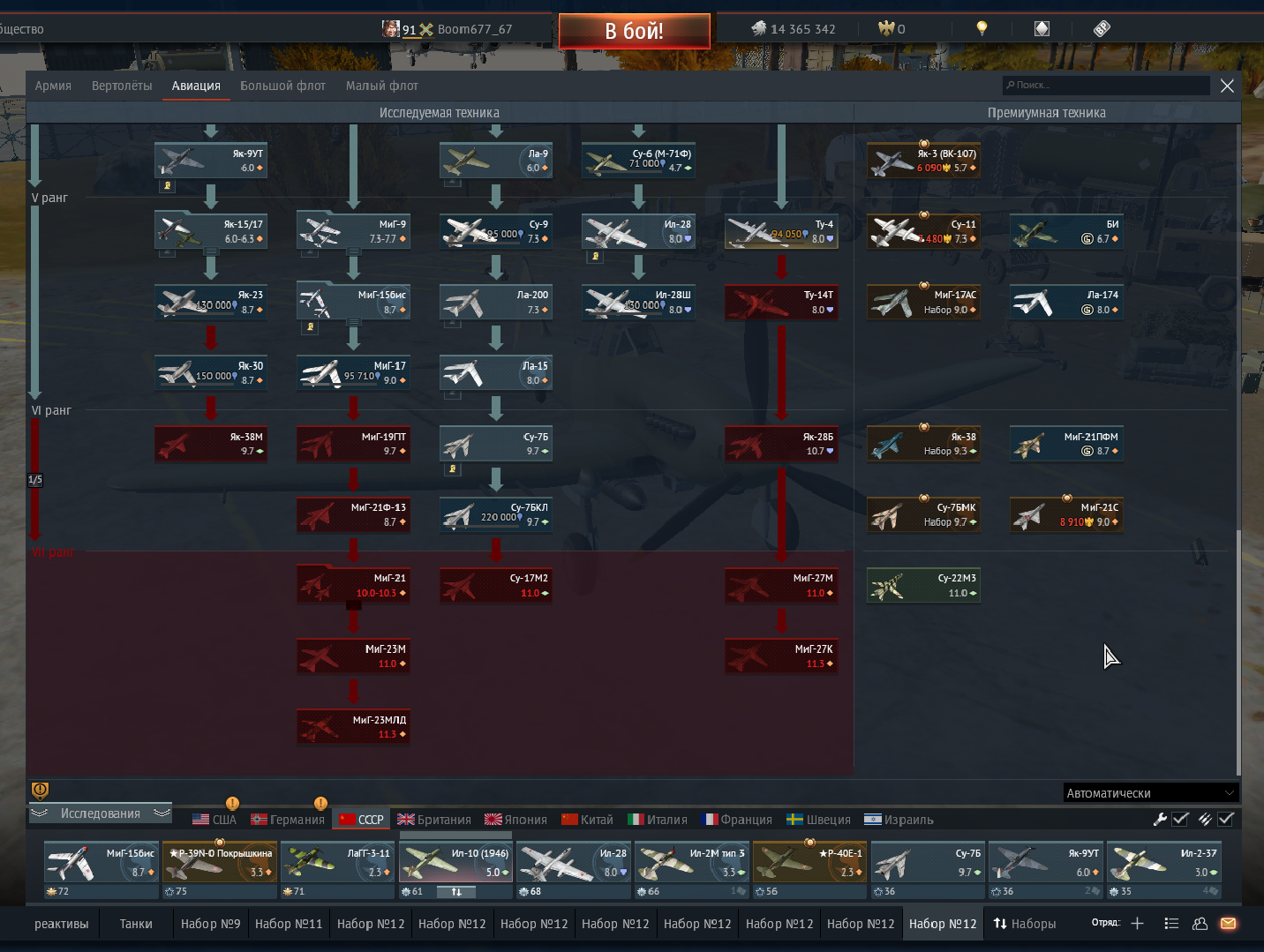This screenshot has height=952, width=1264.
Task: Click the В бой! battle button
Action: click(634, 31)
